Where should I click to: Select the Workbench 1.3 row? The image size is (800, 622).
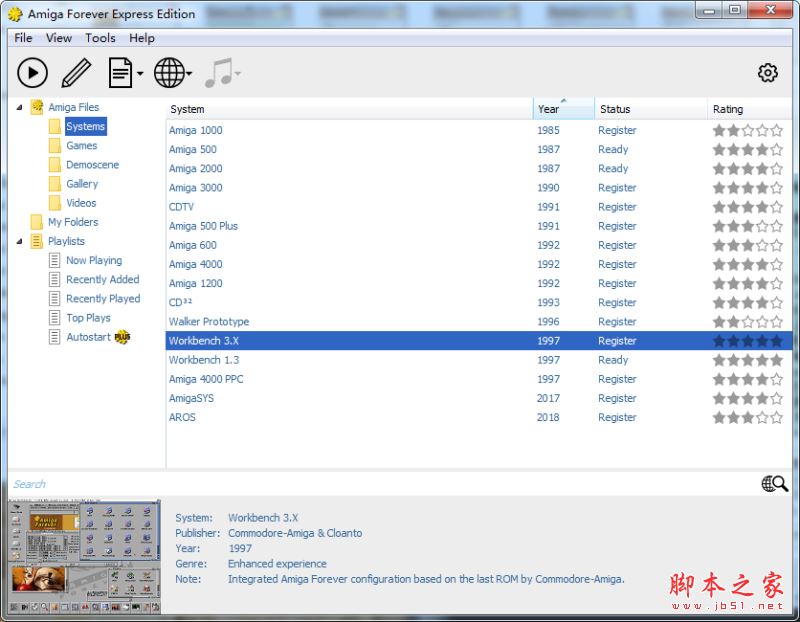(x=479, y=360)
